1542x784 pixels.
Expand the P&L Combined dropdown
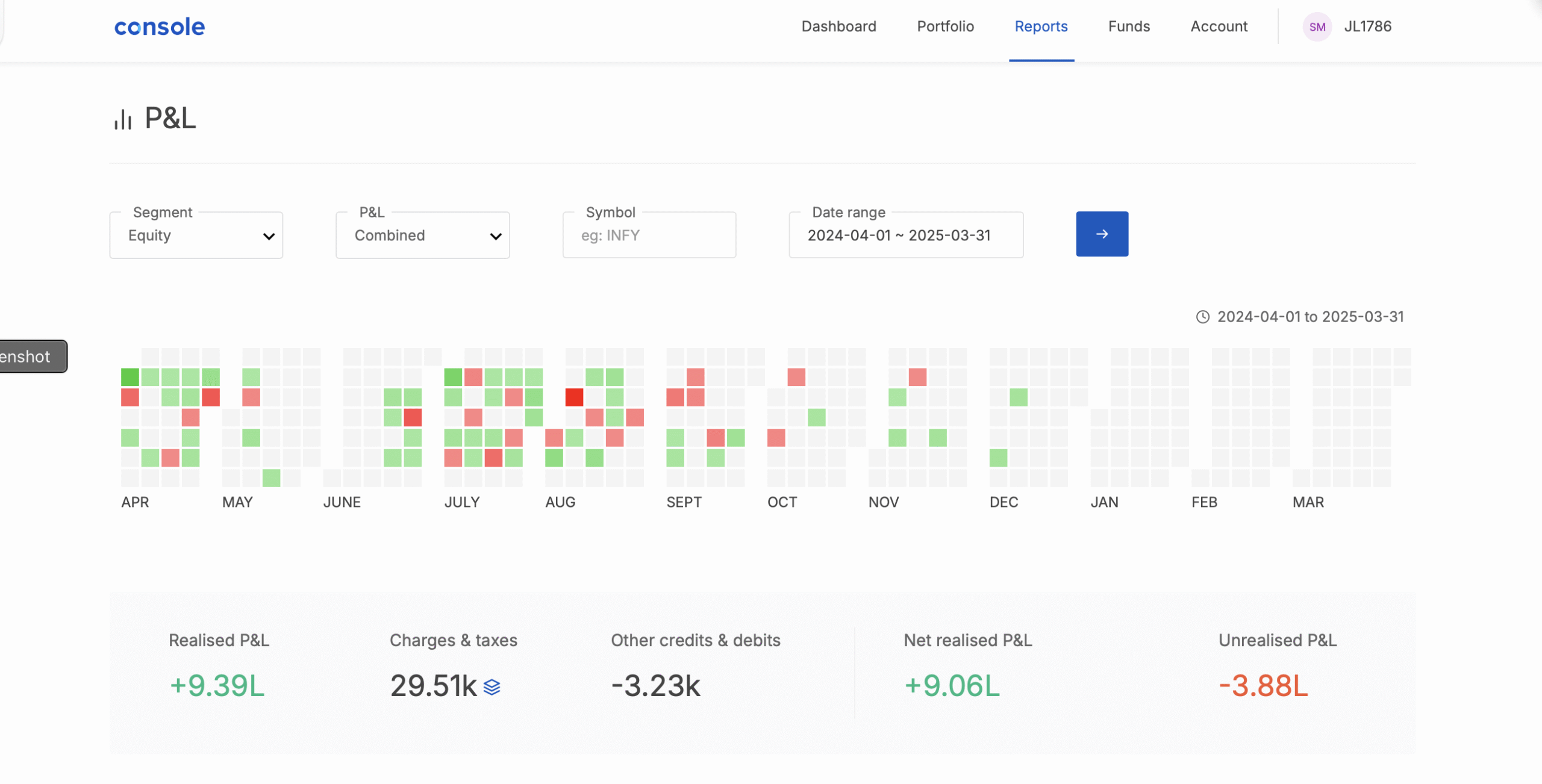tap(422, 235)
